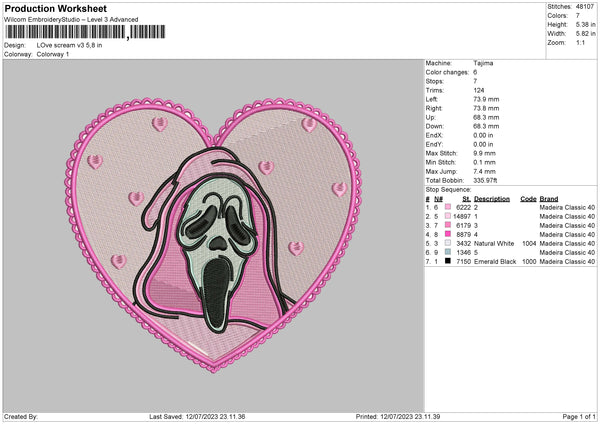Click the 'Emerald Black' description

(x=495, y=261)
